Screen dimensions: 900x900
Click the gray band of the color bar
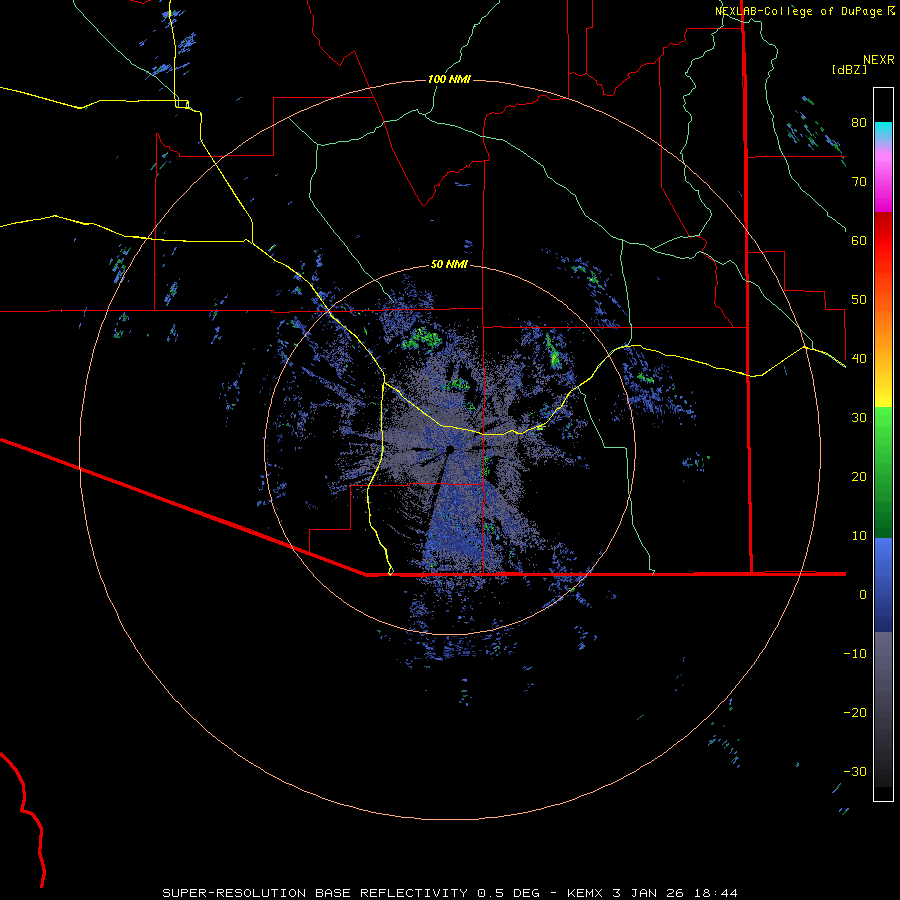click(883, 709)
